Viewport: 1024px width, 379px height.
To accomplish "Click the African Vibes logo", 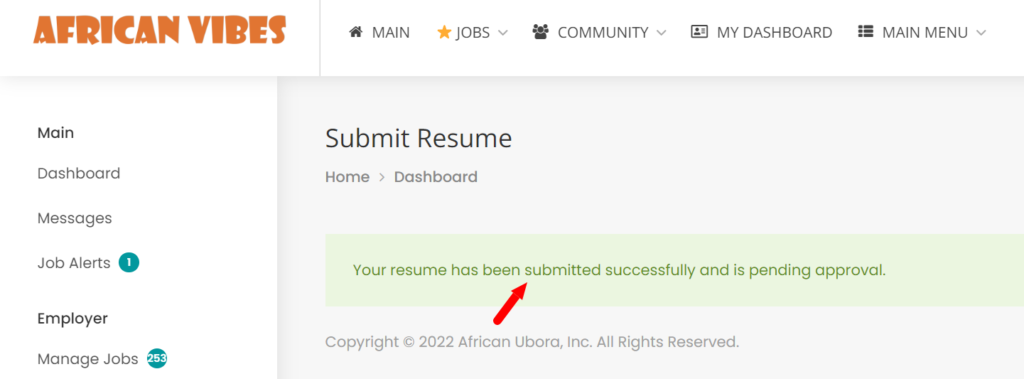I will tap(160, 31).
